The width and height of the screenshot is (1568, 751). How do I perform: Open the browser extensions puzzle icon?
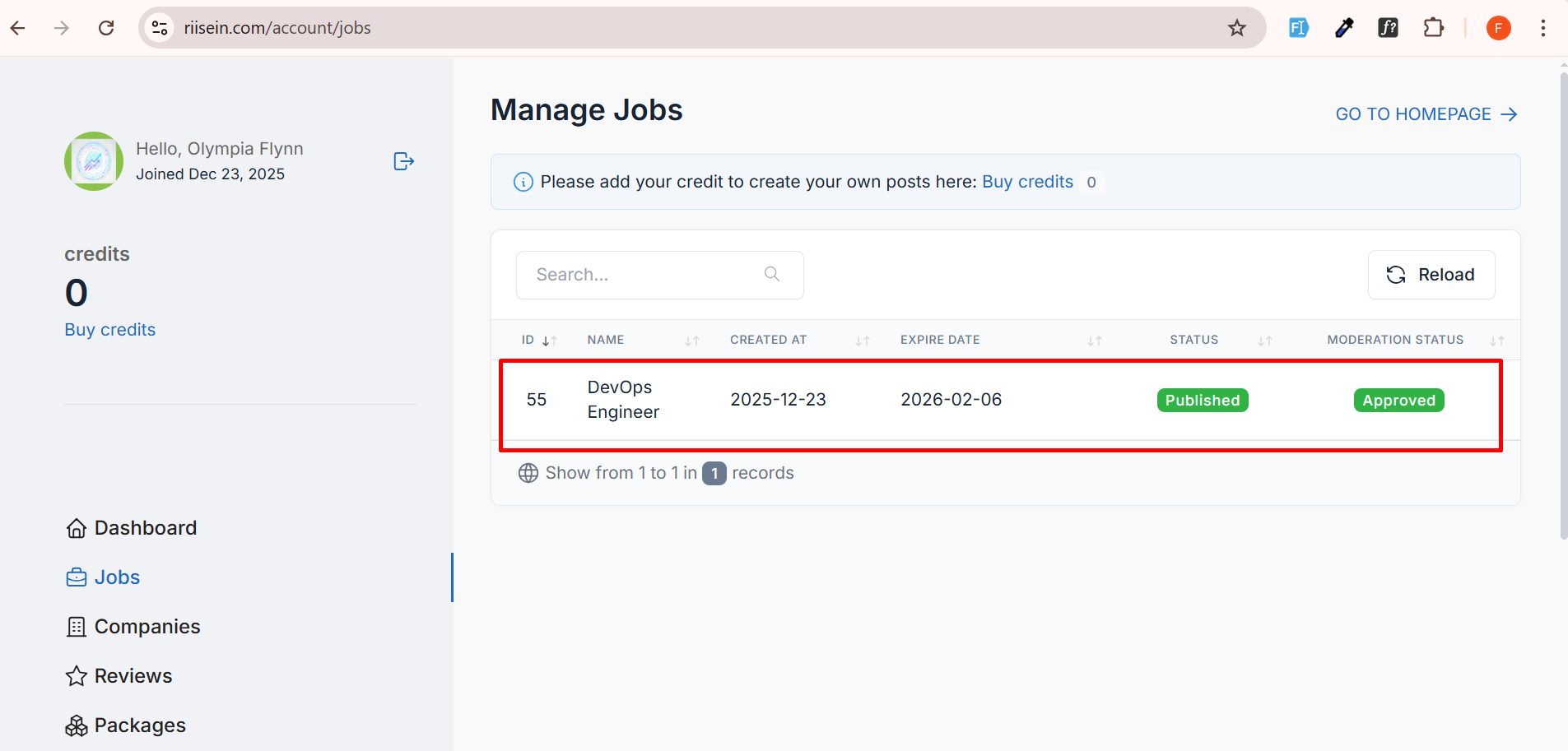1433,28
